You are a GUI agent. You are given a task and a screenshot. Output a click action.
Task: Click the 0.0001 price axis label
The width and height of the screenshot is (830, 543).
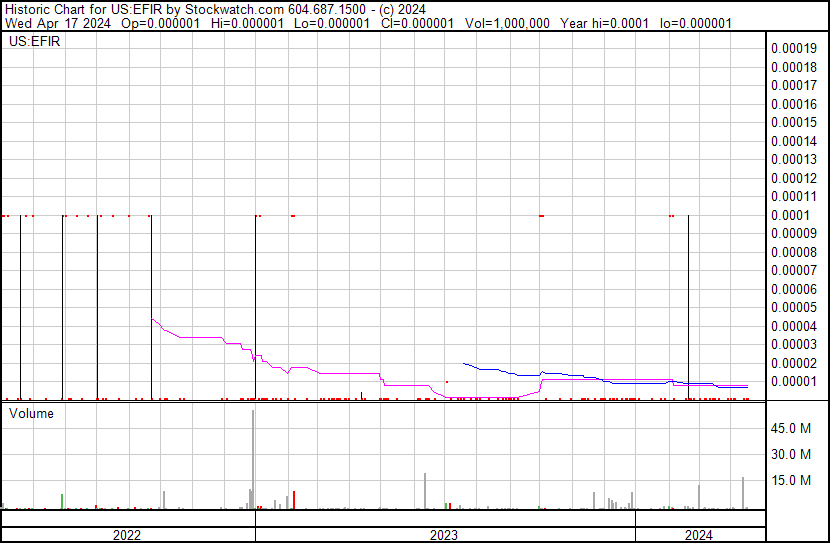(x=789, y=215)
